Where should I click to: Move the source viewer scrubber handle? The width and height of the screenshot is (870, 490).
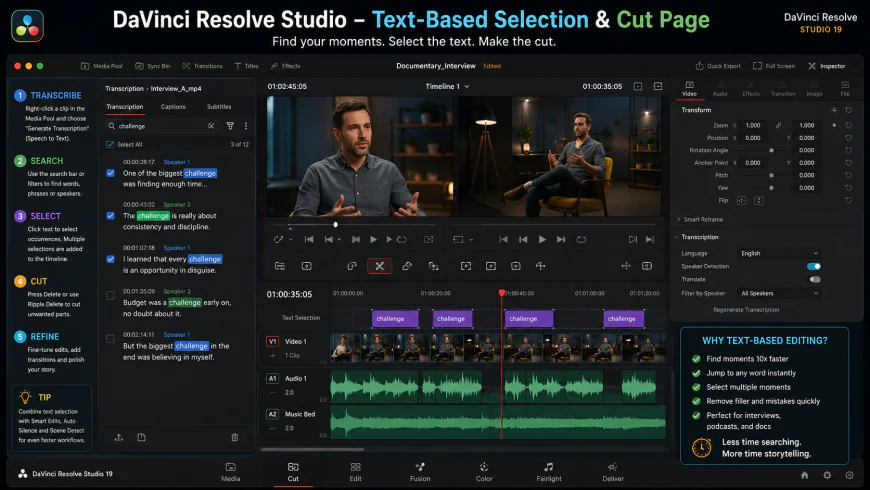tap(335, 225)
